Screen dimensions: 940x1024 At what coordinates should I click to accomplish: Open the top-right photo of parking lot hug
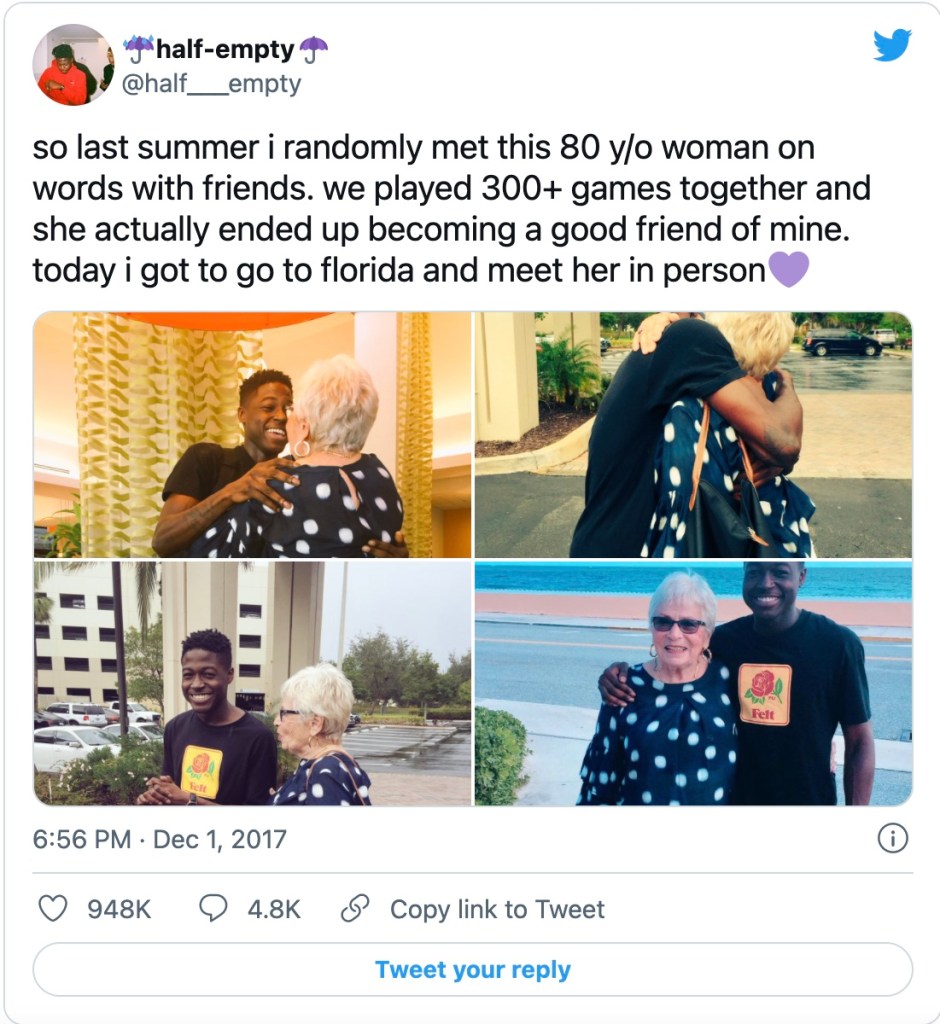[x=693, y=434]
